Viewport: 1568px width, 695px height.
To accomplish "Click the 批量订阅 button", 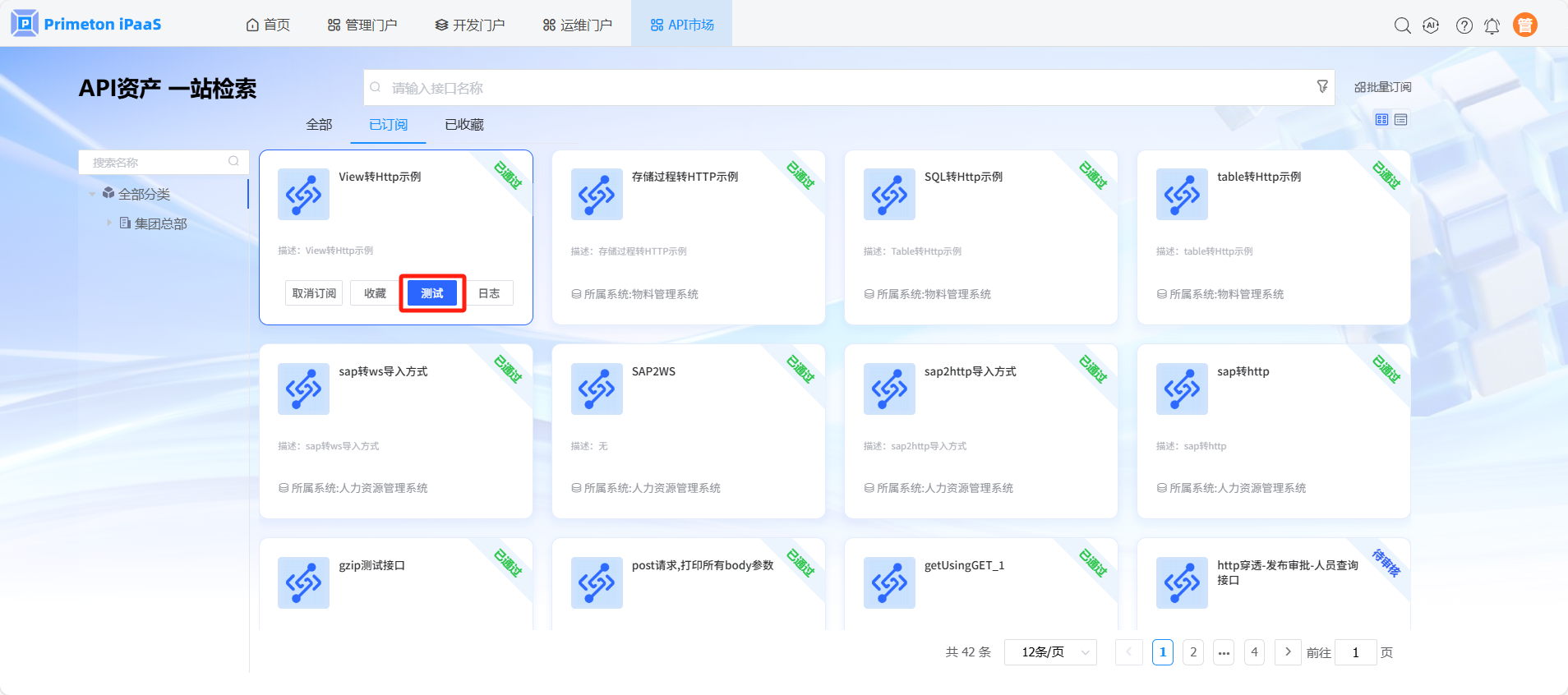I will [x=1382, y=87].
